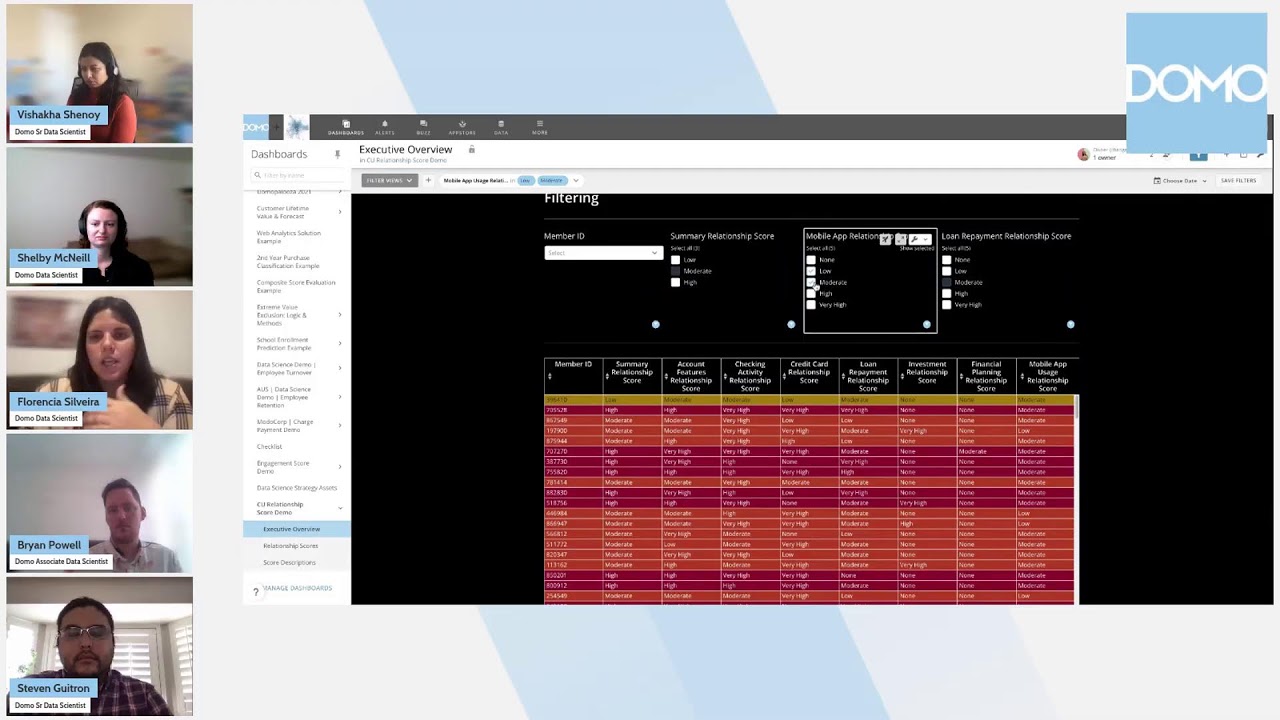This screenshot has width=1280, height=720.
Task: Open Relationship Scores page
Action: (291, 546)
